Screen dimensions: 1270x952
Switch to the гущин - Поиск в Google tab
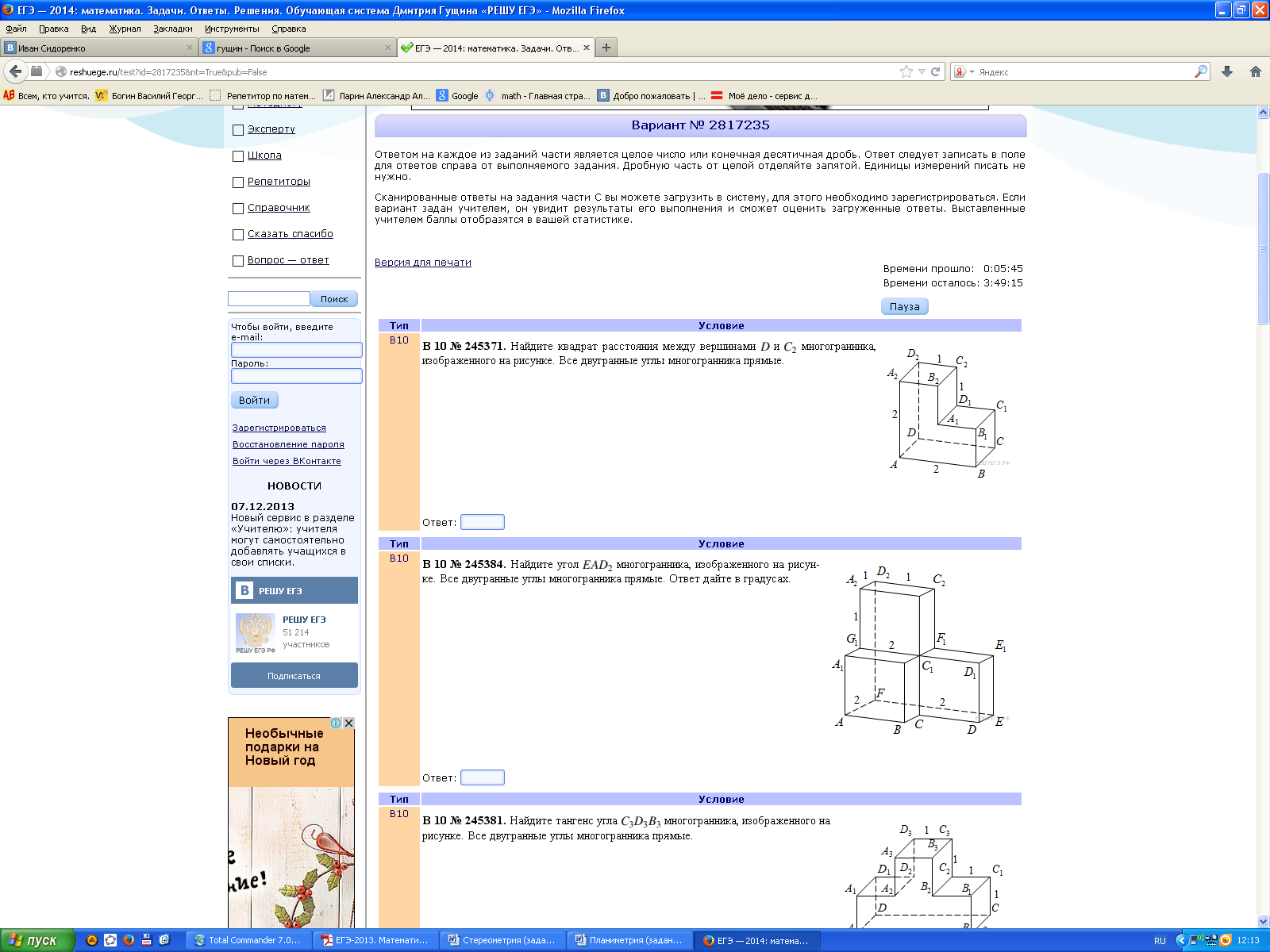click(x=298, y=48)
